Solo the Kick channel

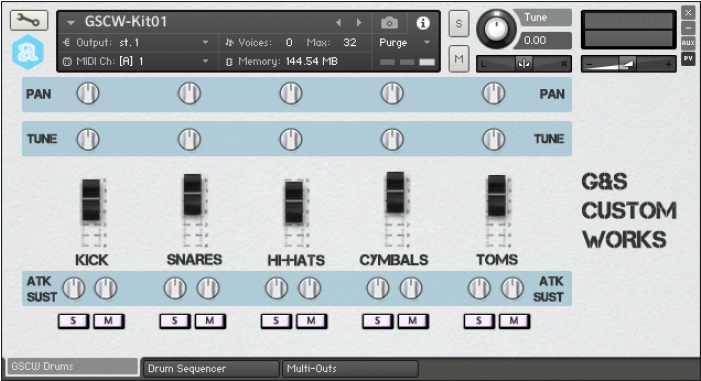[73, 321]
